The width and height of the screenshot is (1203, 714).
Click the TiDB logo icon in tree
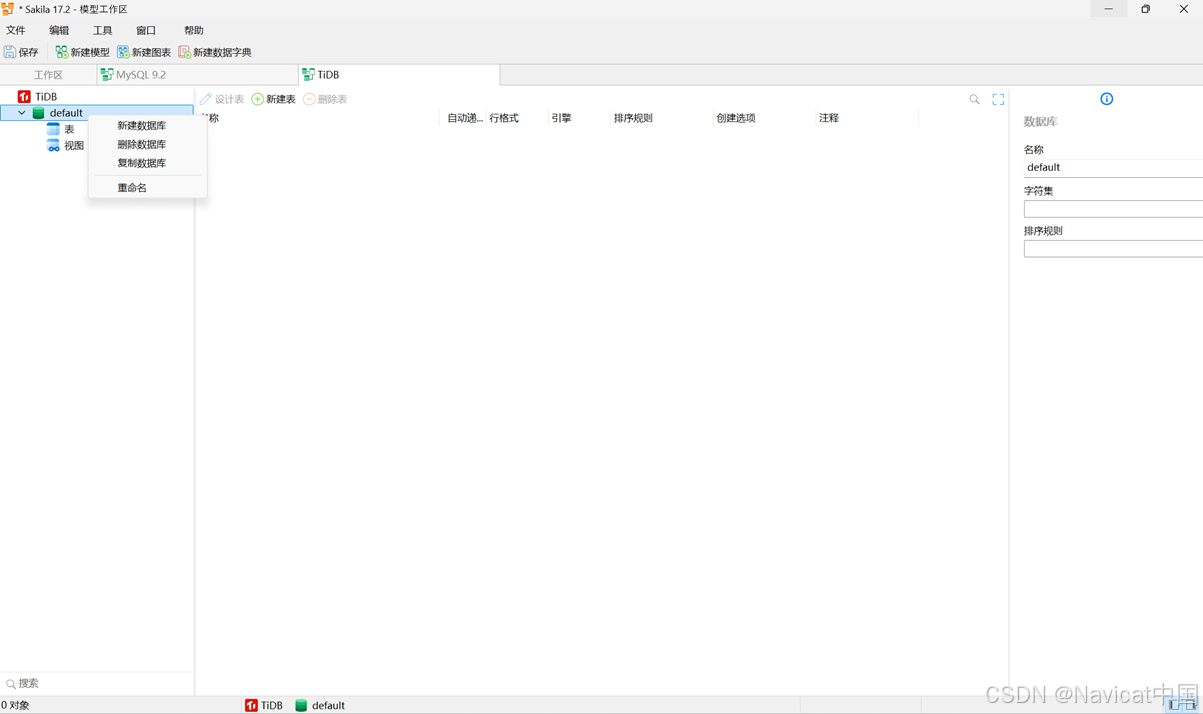24,97
